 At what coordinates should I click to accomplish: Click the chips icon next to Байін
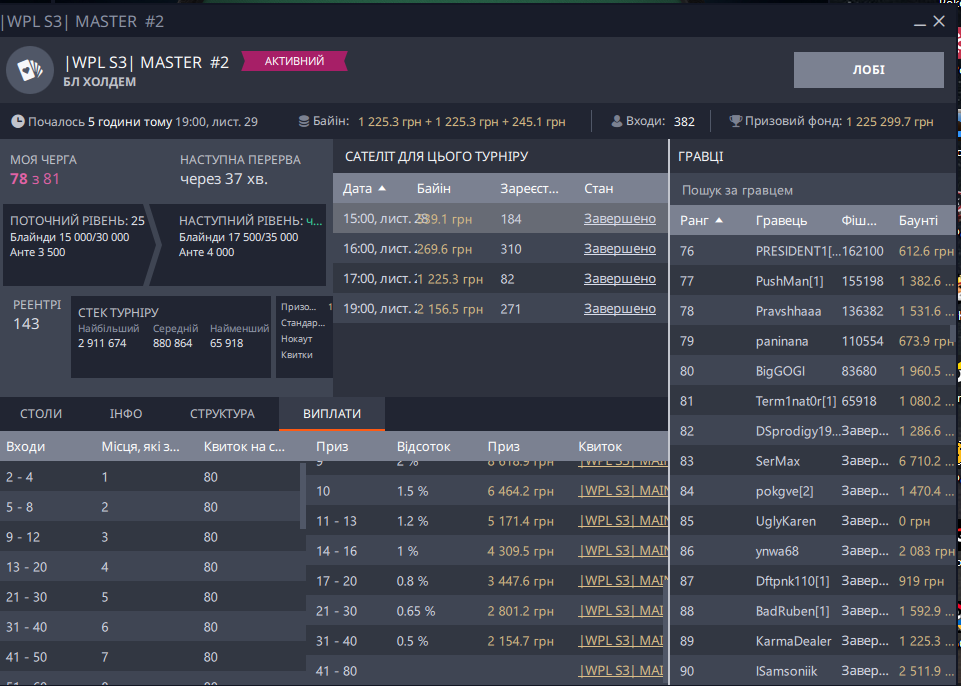(304, 122)
